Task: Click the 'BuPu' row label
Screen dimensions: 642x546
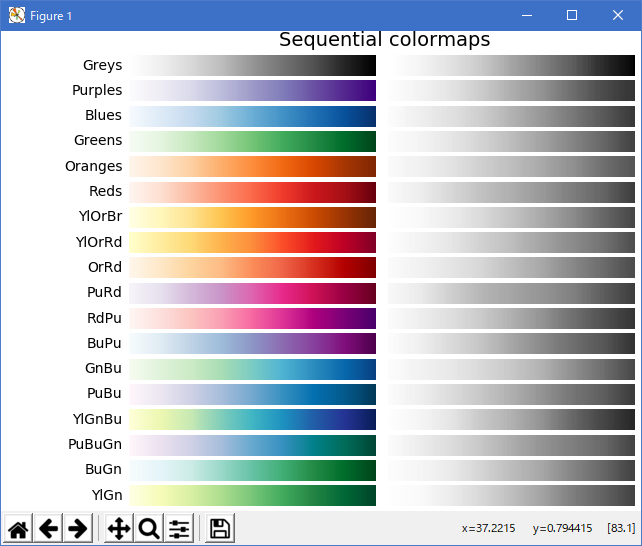Action: (104, 343)
